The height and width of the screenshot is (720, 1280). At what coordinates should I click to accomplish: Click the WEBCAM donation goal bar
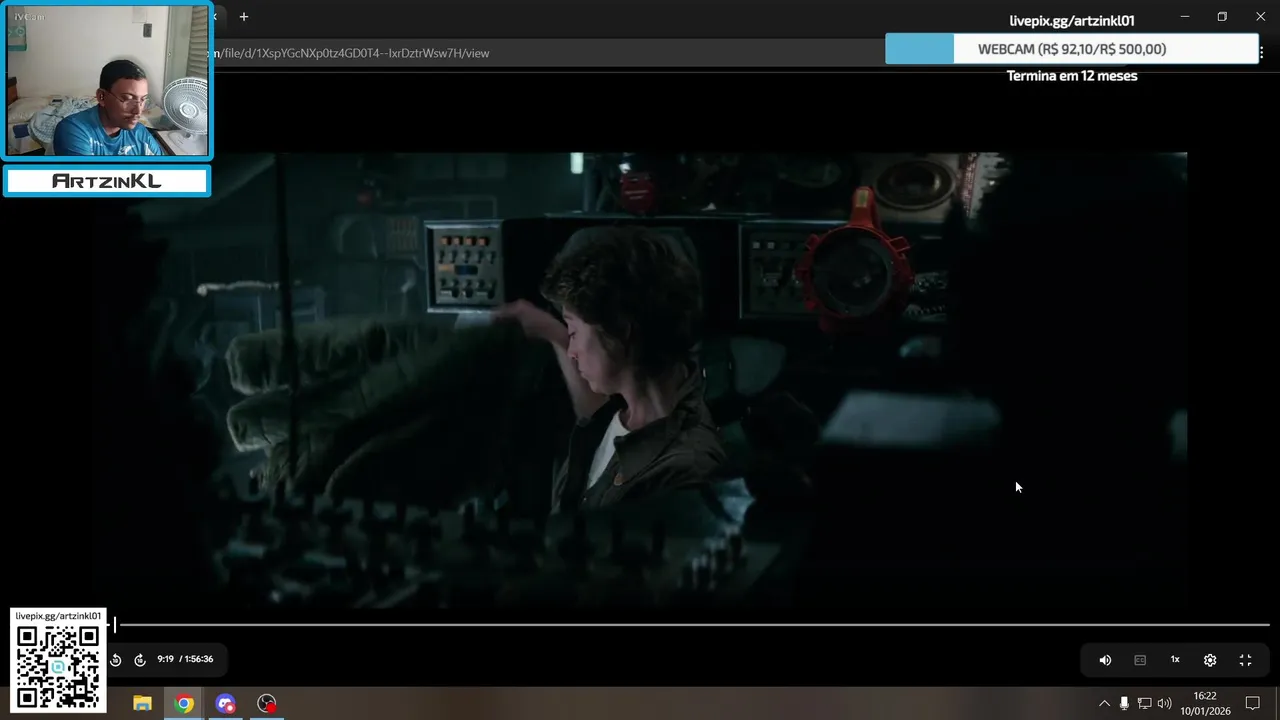tap(1072, 49)
